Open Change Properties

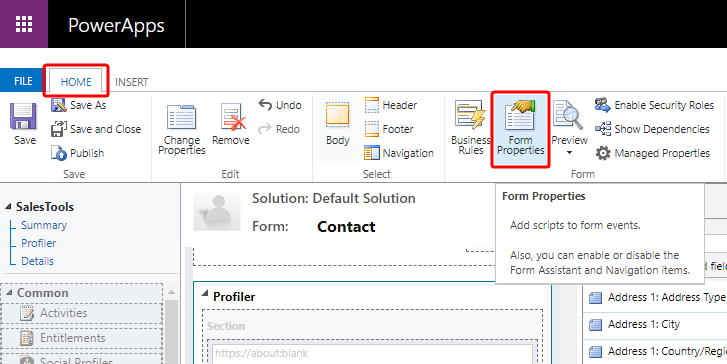[x=182, y=129]
